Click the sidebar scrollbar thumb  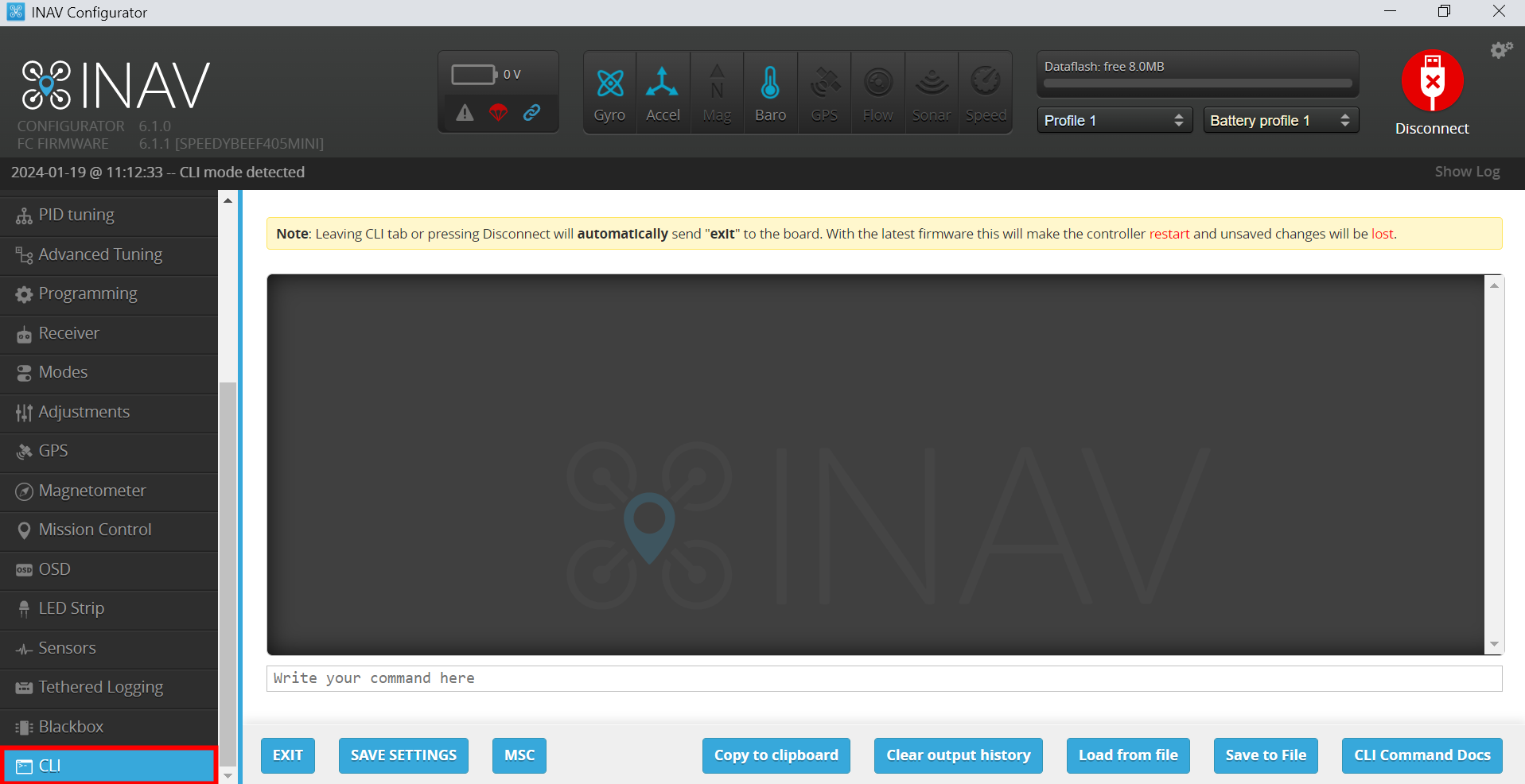(x=228, y=572)
